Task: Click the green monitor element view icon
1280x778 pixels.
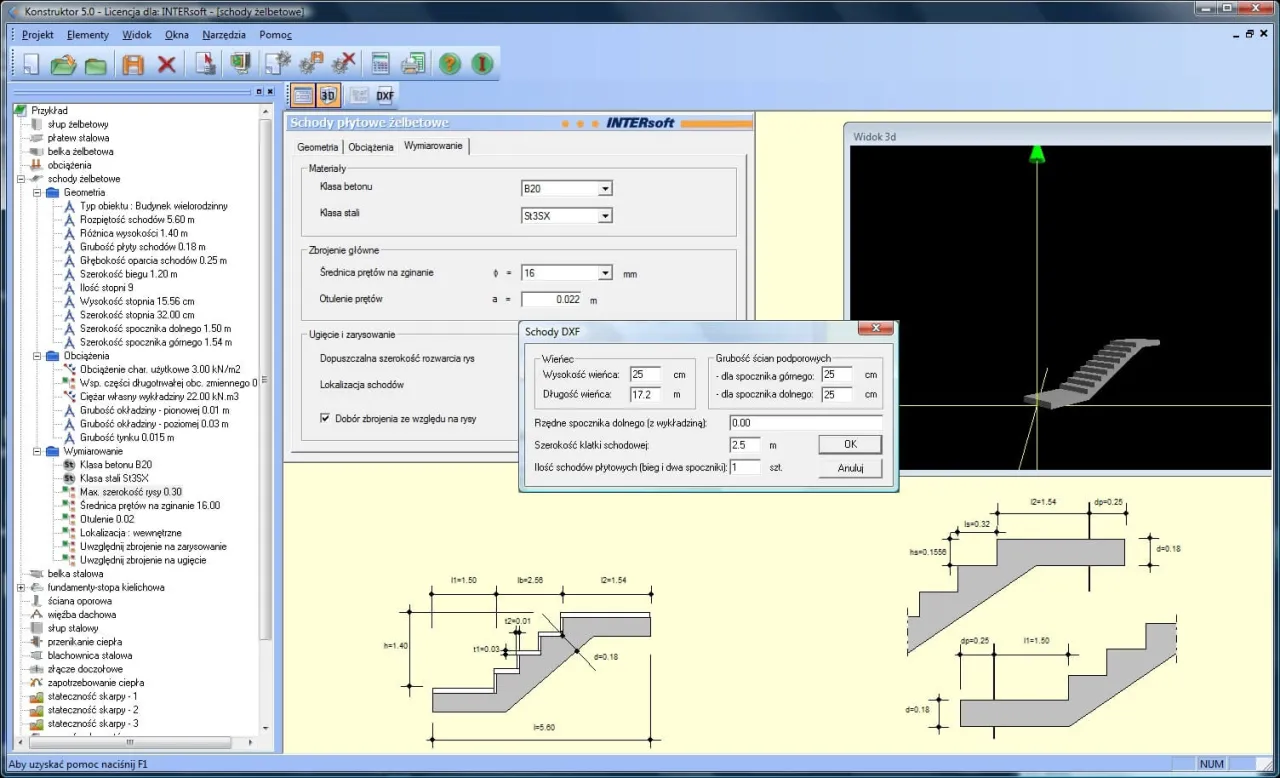Action: point(240,63)
